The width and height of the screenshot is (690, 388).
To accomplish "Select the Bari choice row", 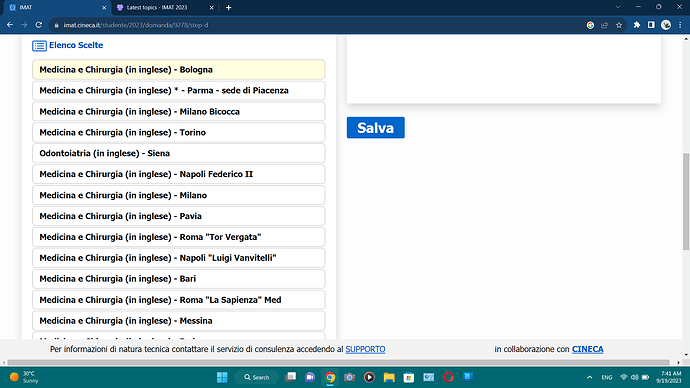I will click(179, 279).
